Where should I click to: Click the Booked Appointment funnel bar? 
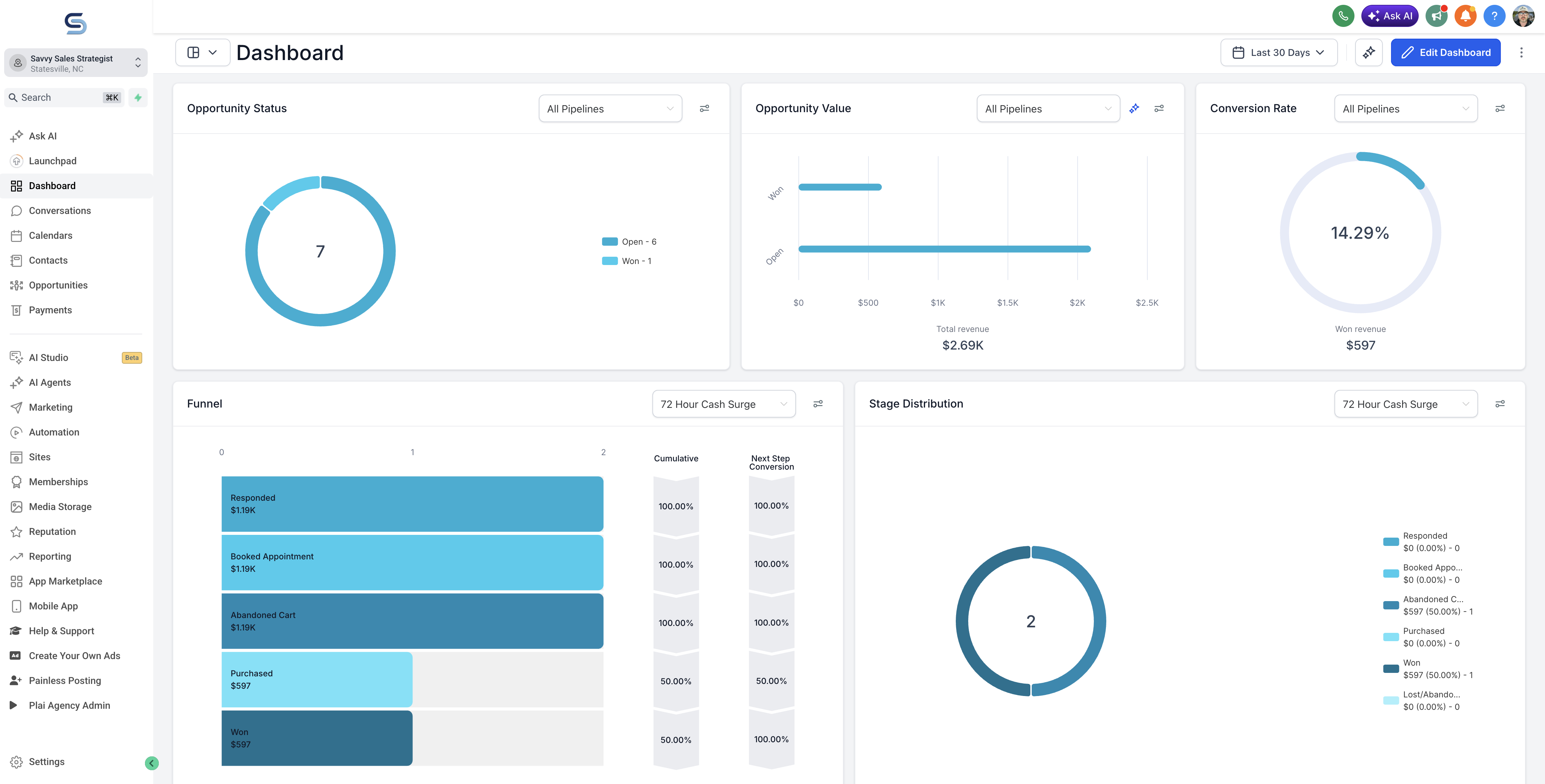pos(412,563)
